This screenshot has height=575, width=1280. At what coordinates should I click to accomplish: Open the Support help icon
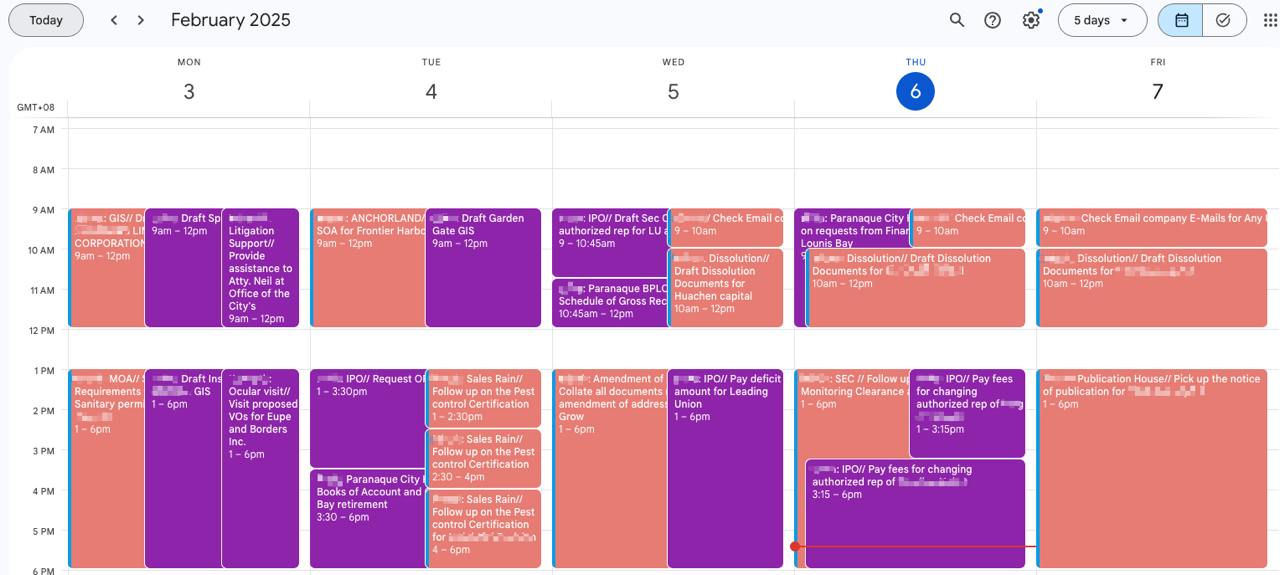click(x=993, y=20)
